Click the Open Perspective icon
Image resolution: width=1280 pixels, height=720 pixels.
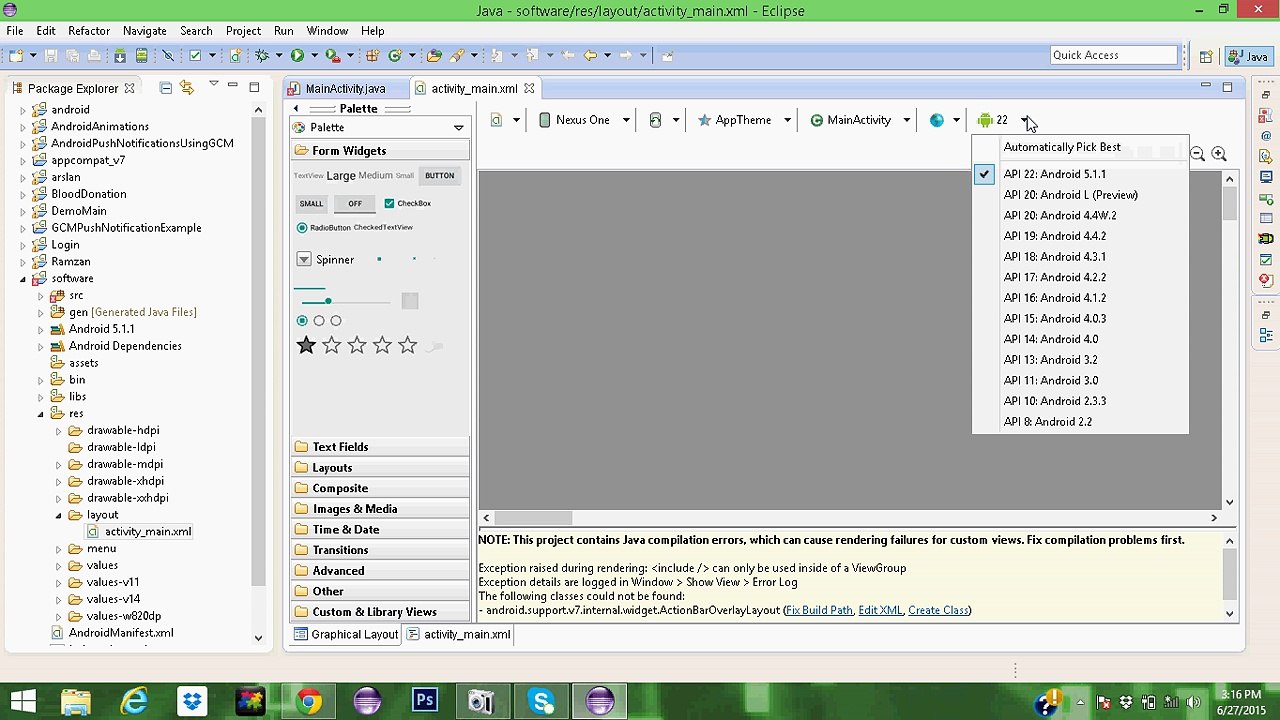point(1206,57)
